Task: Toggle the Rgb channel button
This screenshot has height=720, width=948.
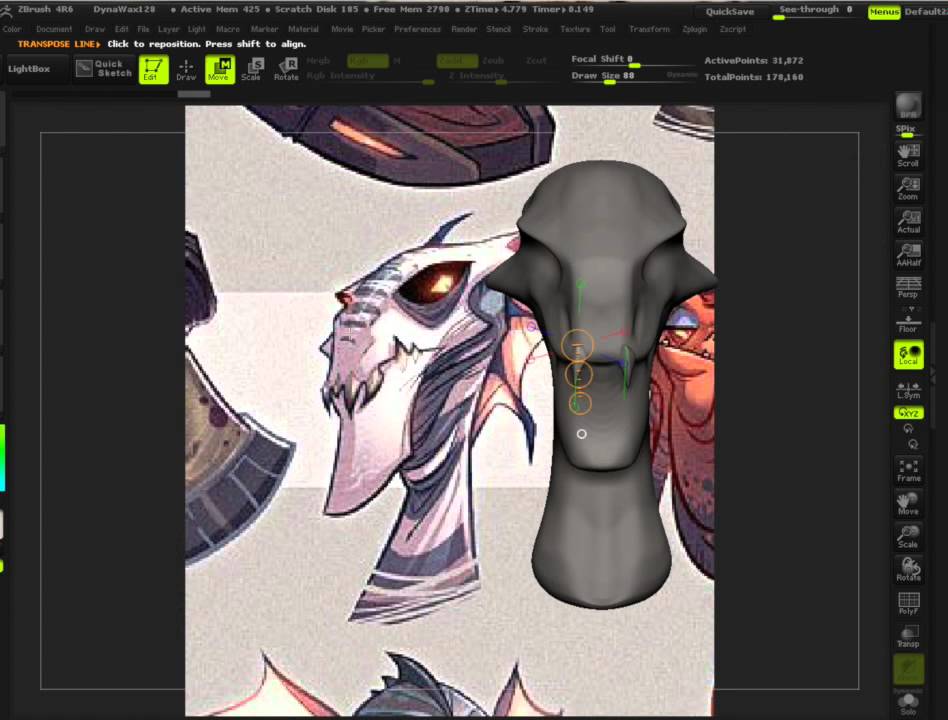Action: click(368, 60)
